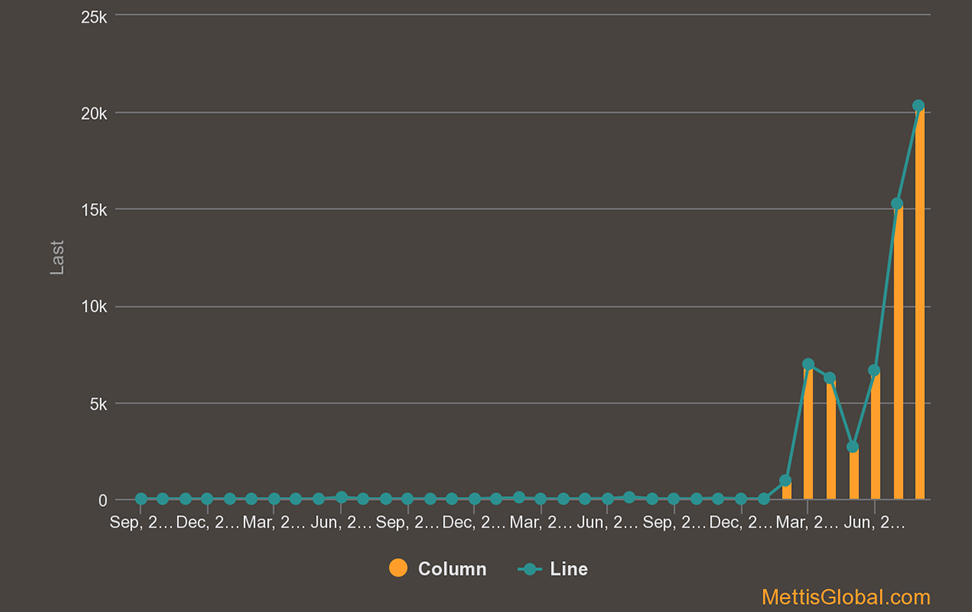Viewport: 972px width, 612px height.
Task: Click the final 'Jun, 2…' x-axis label
Action: pyautogui.click(x=874, y=523)
